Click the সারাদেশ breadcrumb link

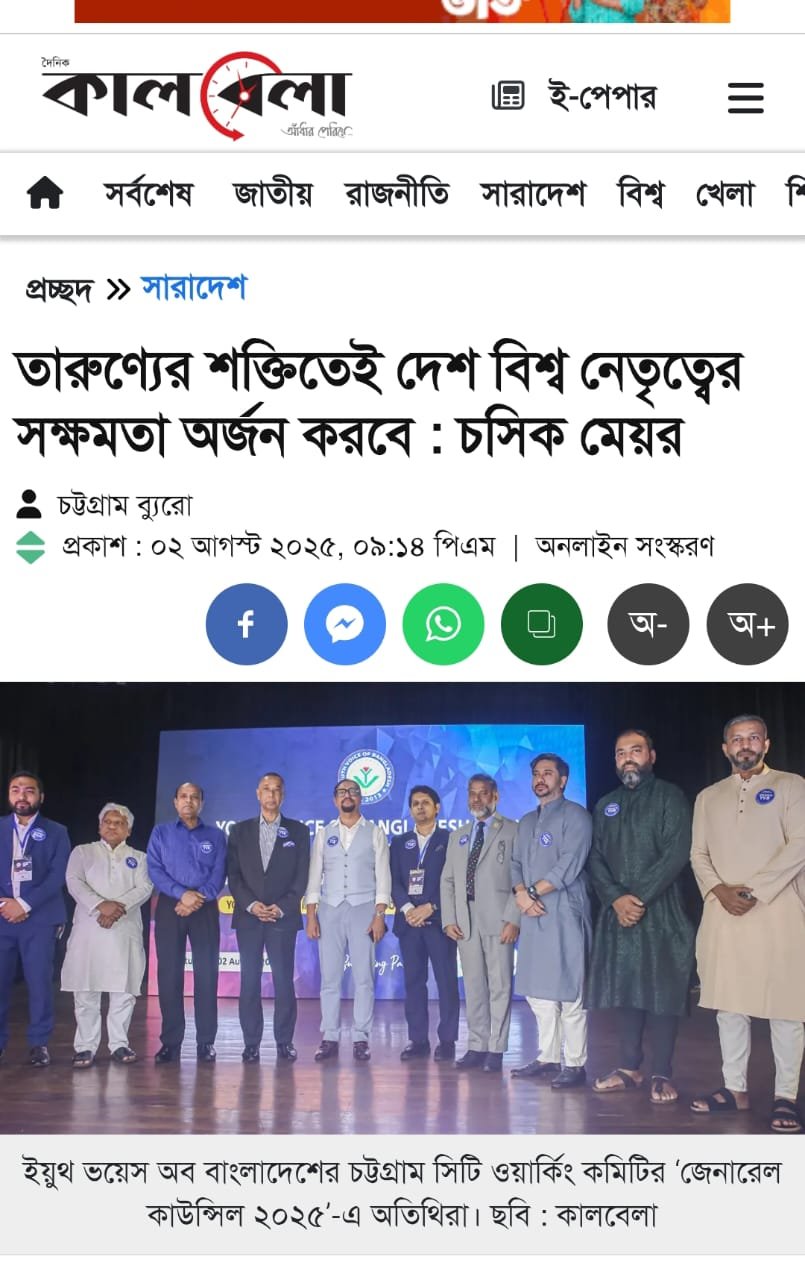[194, 288]
